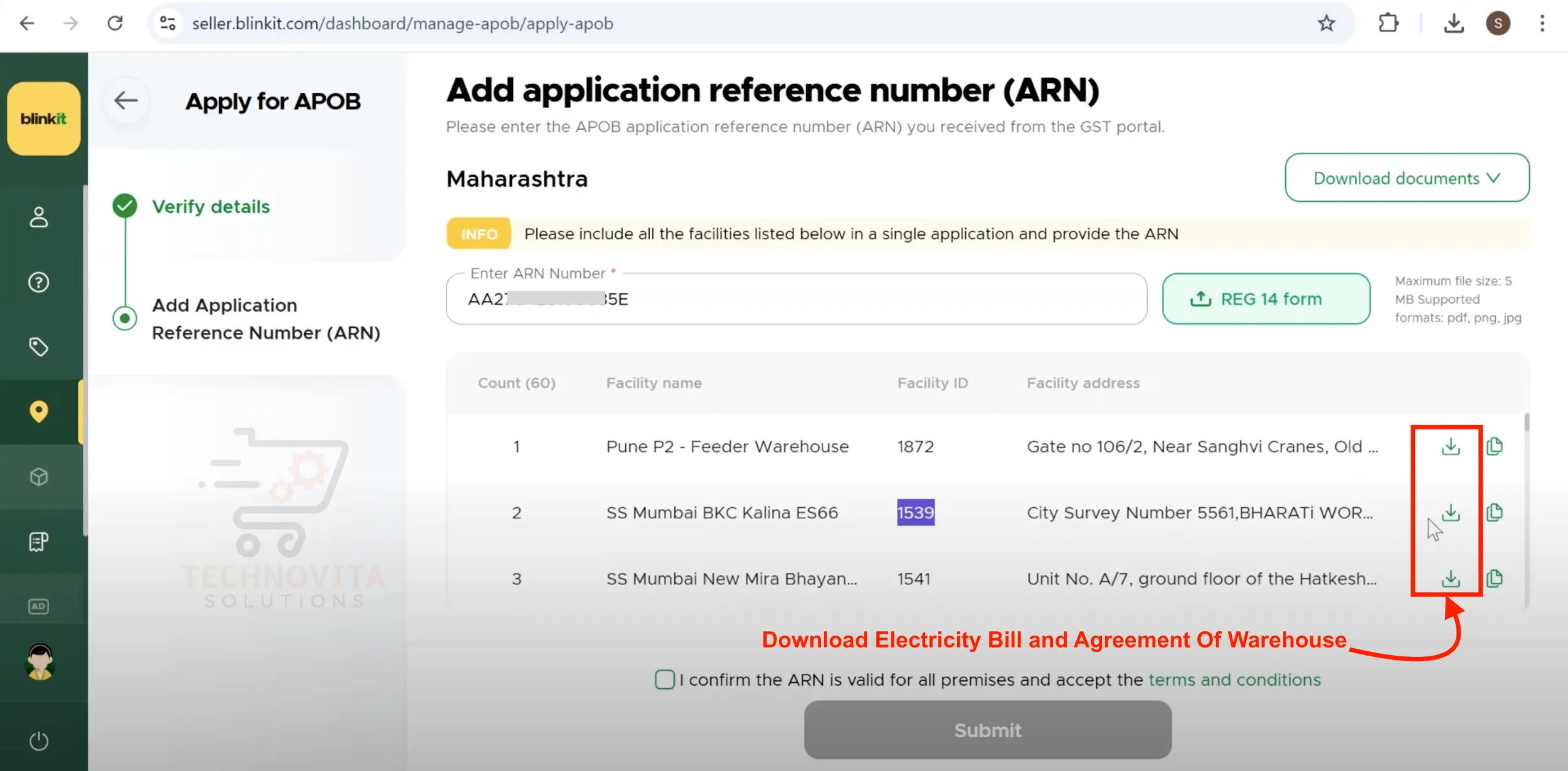1568x771 pixels.
Task: Click the back arrow next to Apply for APOB
Action: tap(125, 100)
